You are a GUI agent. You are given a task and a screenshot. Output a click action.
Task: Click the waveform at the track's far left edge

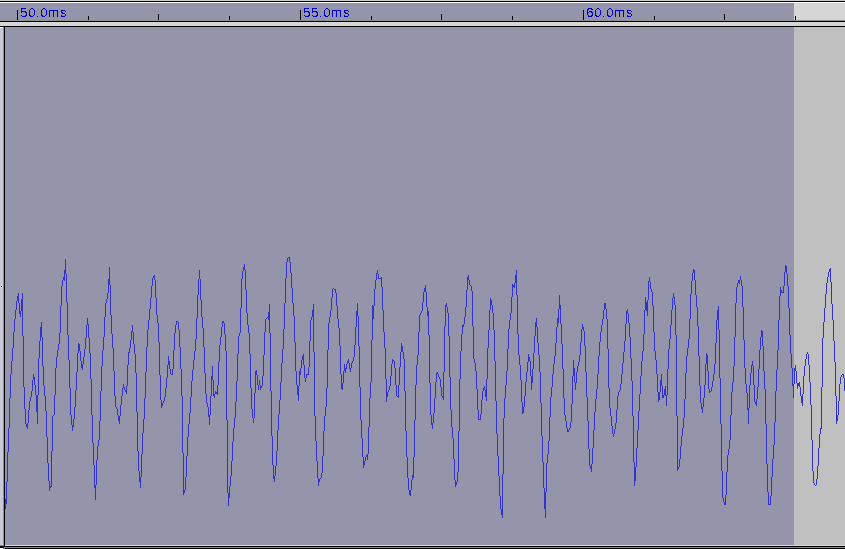(x=6, y=480)
